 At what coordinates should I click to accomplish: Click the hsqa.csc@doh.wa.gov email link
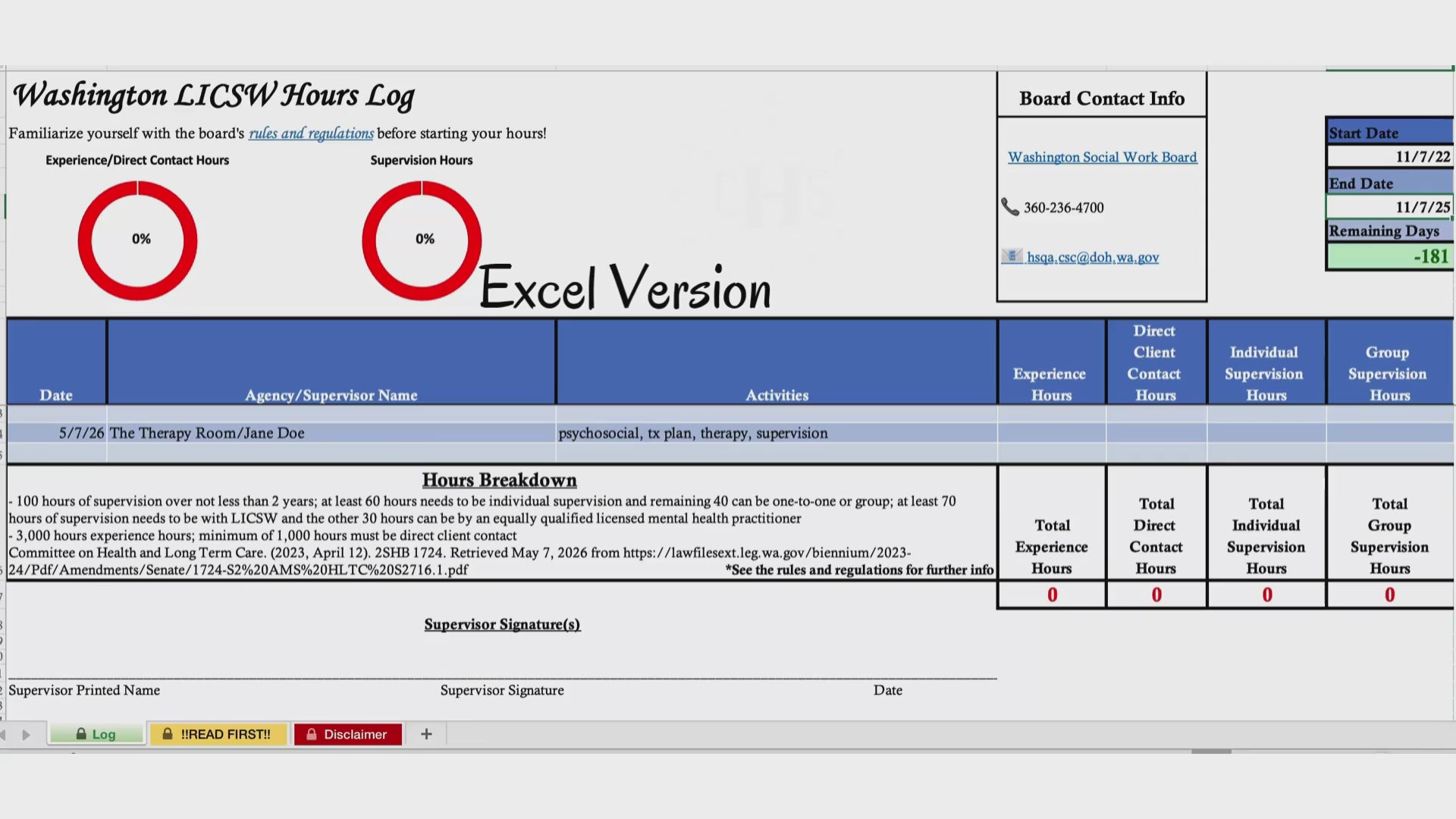(1093, 257)
